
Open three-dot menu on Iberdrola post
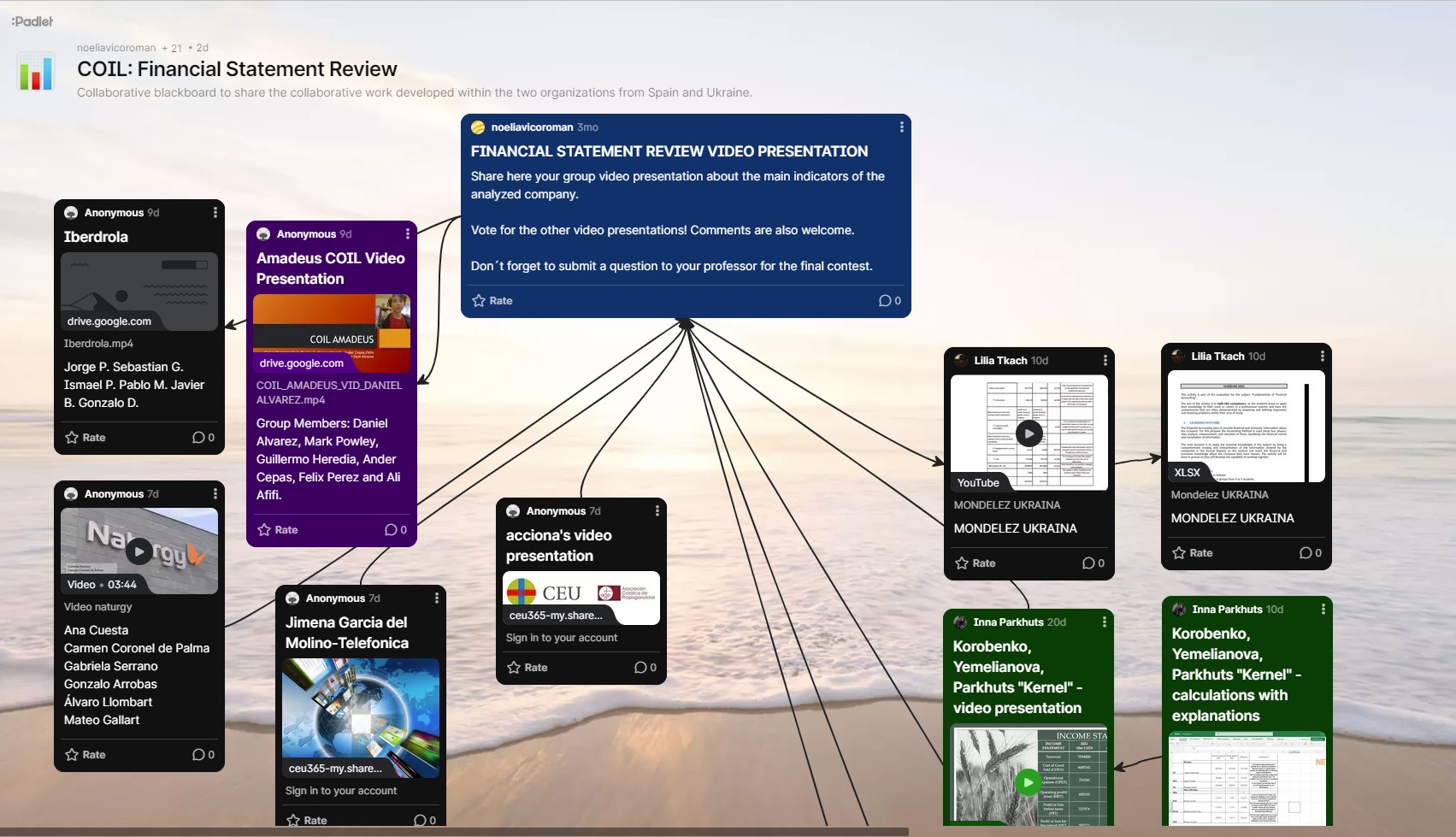(215, 213)
